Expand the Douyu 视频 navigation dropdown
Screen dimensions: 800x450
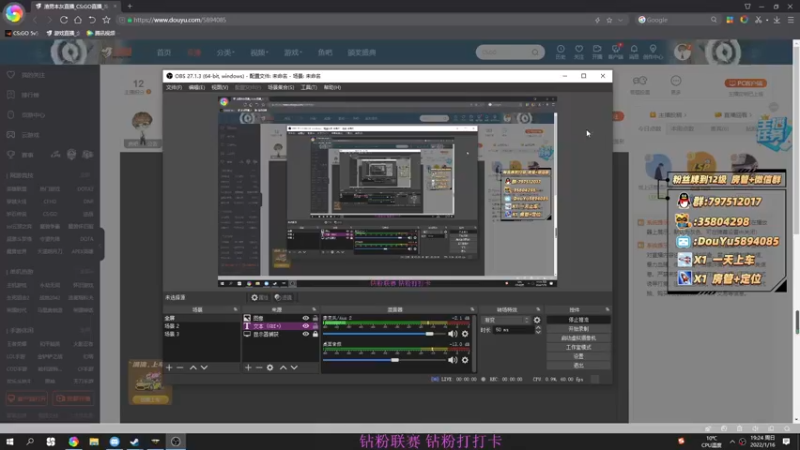pos(259,52)
